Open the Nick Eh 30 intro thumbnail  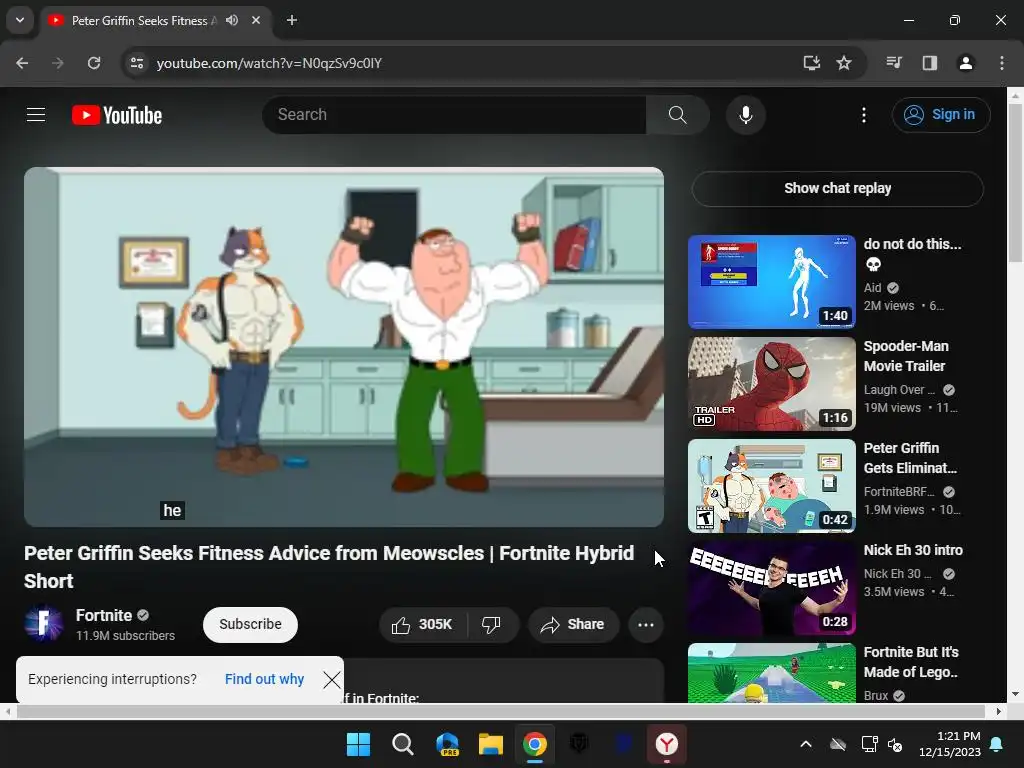pos(771,588)
